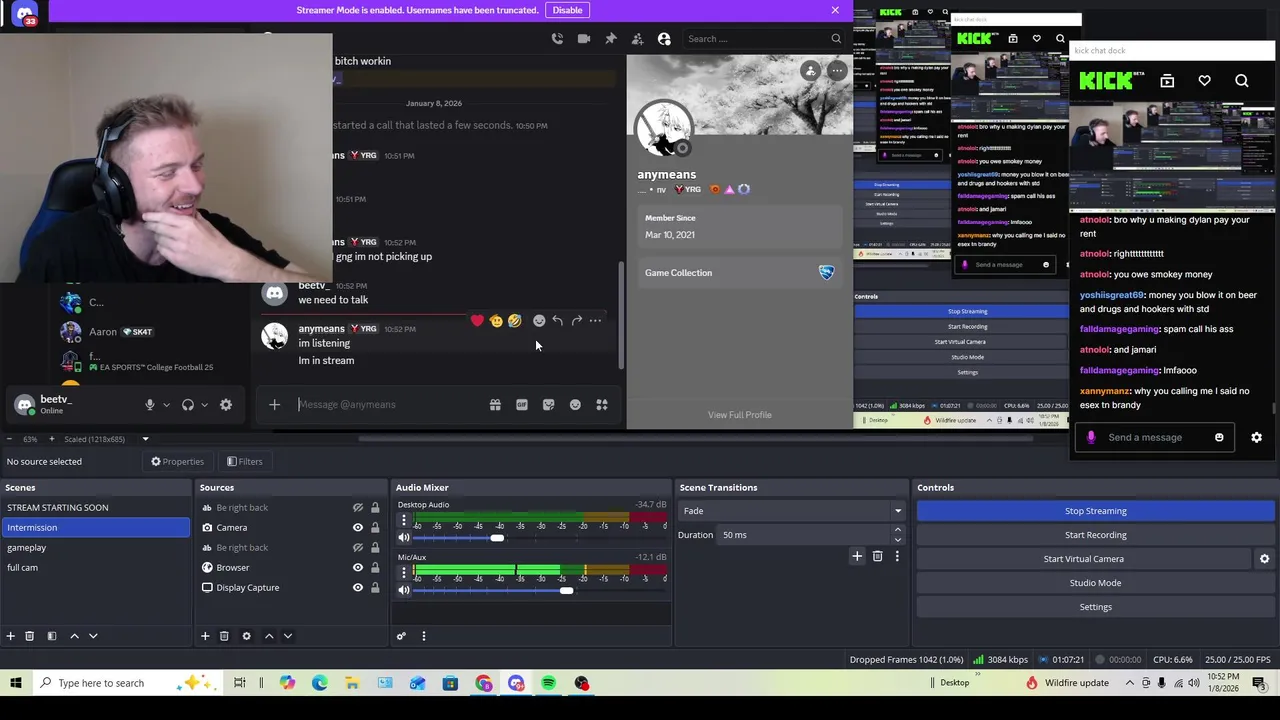Open message more options ellipsis

tap(596, 321)
